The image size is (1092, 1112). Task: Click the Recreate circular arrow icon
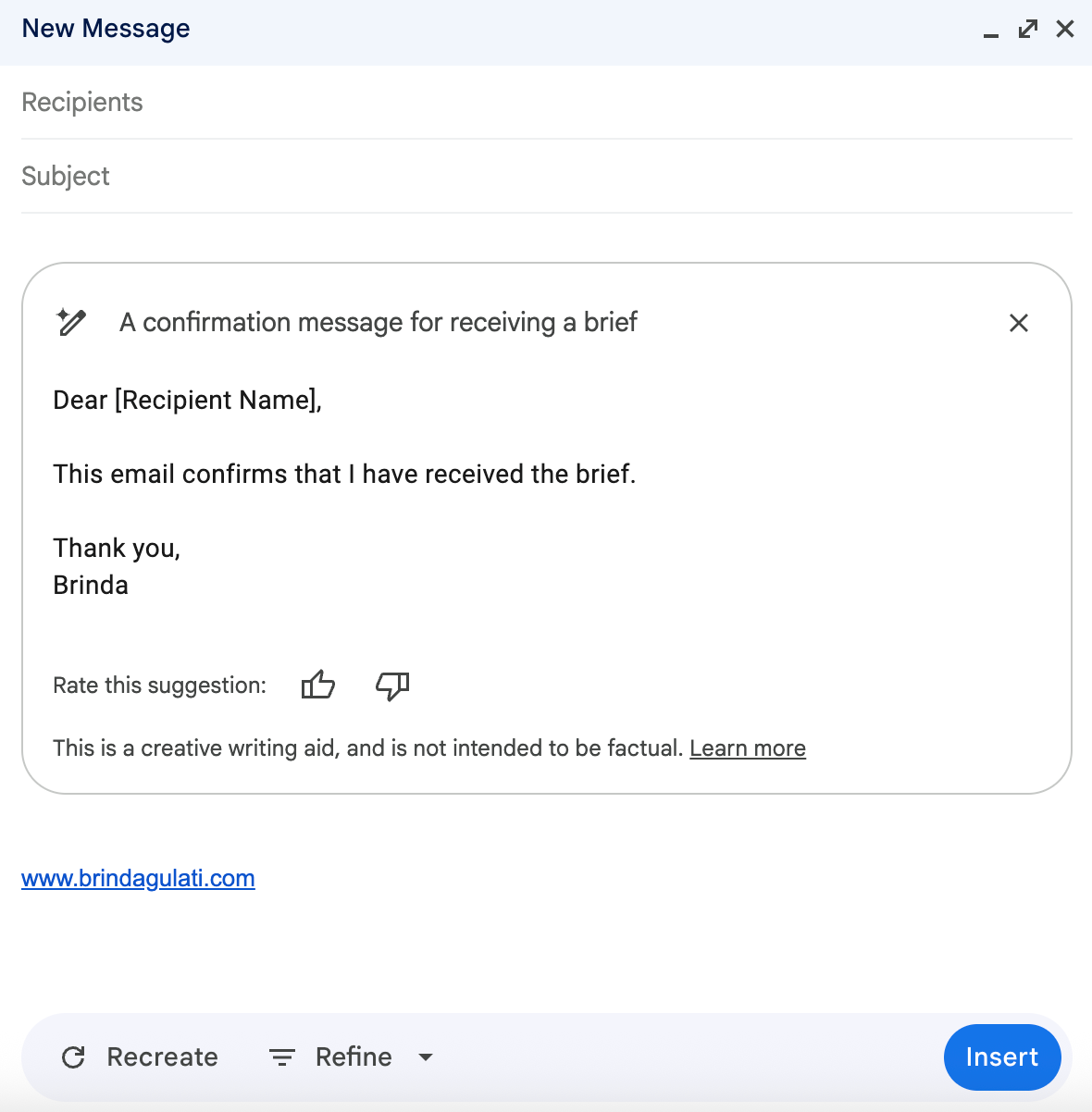tap(73, 1057)
